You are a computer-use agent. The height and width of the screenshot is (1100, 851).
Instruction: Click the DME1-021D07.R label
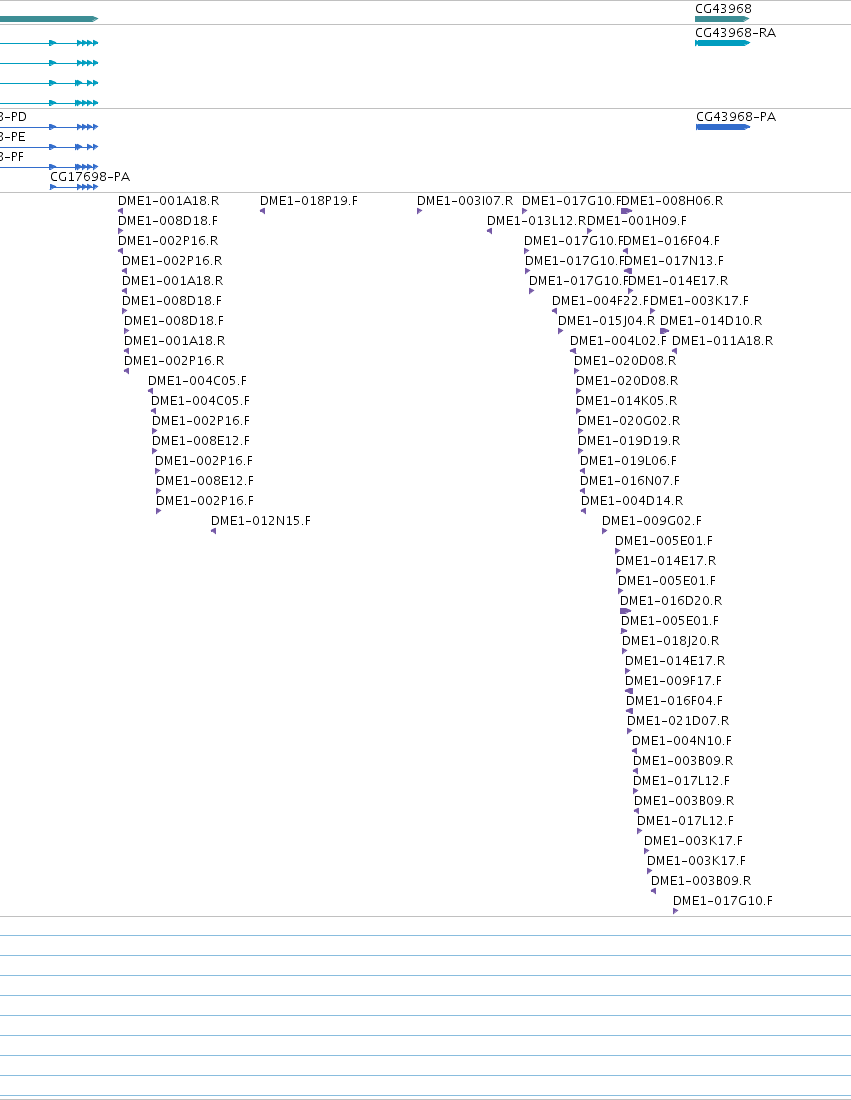[x=678, y=721]
